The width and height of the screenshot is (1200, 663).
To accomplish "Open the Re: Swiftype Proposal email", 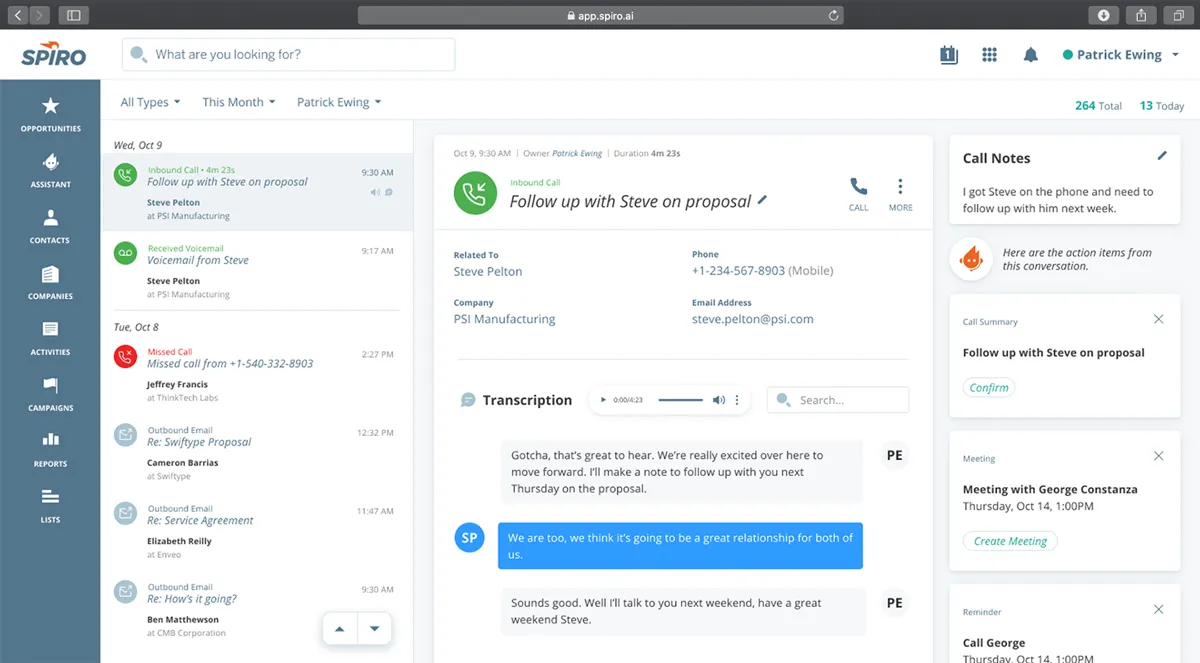I will coord(257,451).
